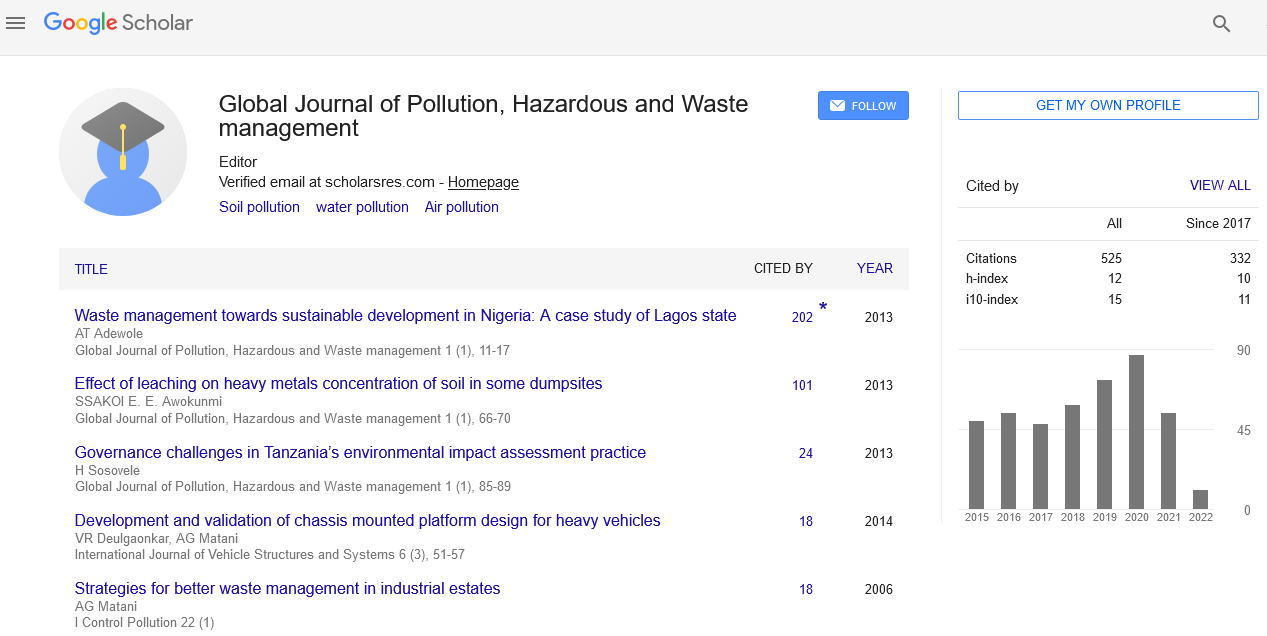View the 101 citations count link
1267x636 pixels.
[x=802, y=385]
